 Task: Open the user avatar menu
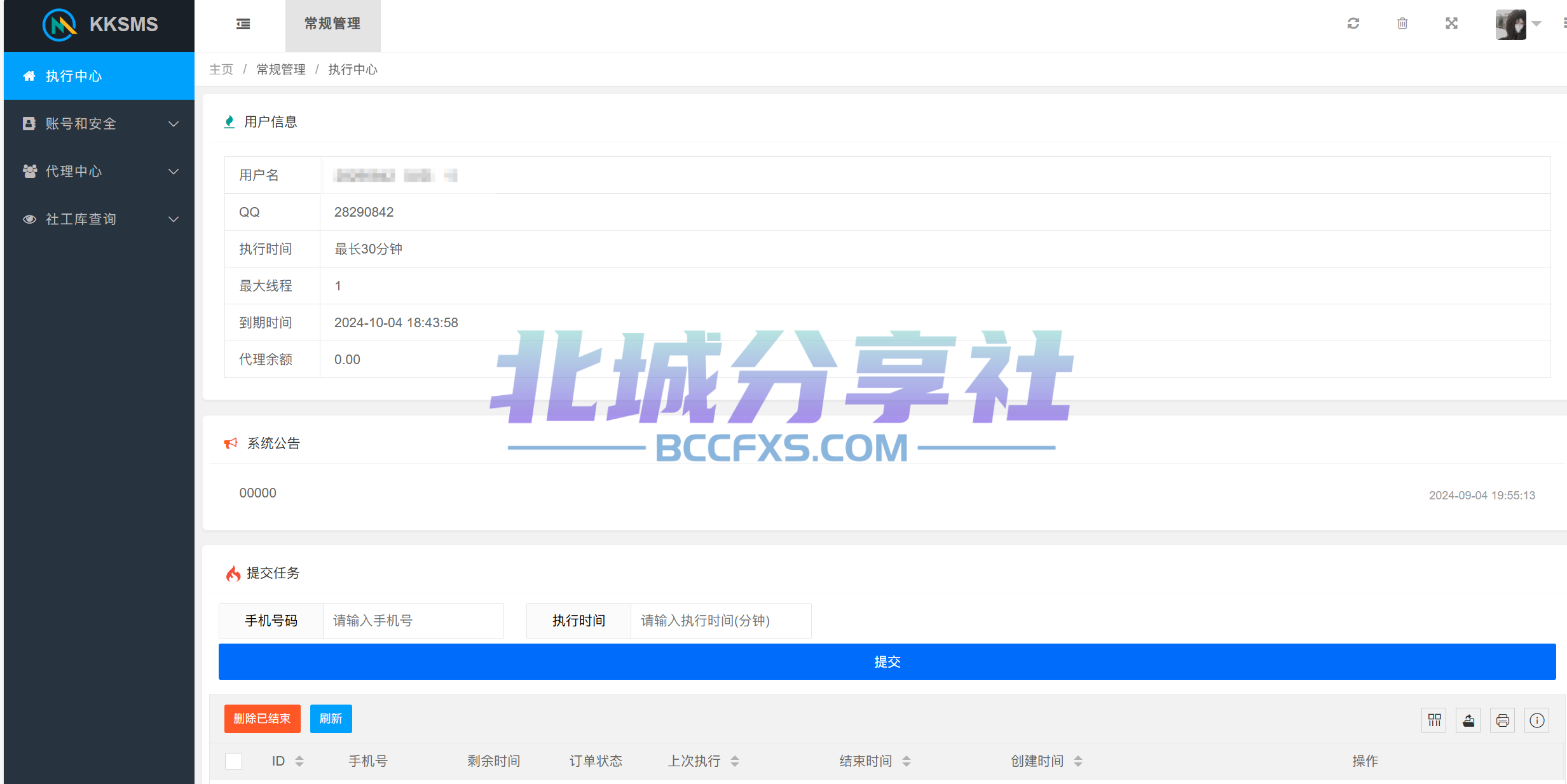[x=1511, y=24]
